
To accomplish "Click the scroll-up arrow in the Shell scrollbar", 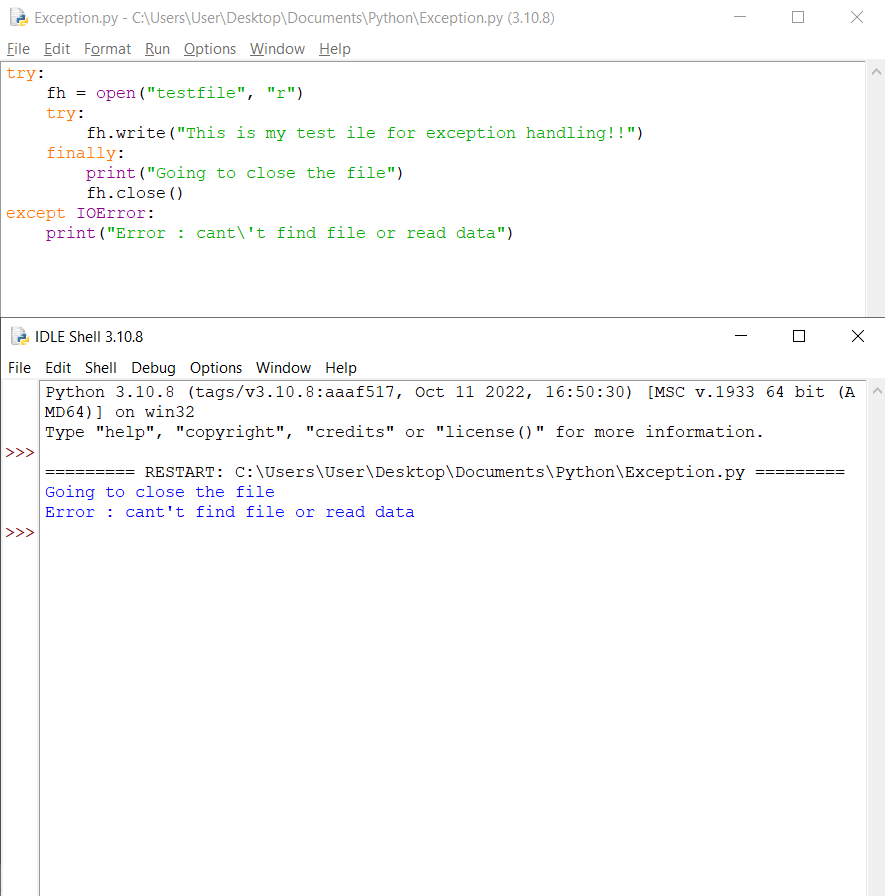I will (876, 390).
